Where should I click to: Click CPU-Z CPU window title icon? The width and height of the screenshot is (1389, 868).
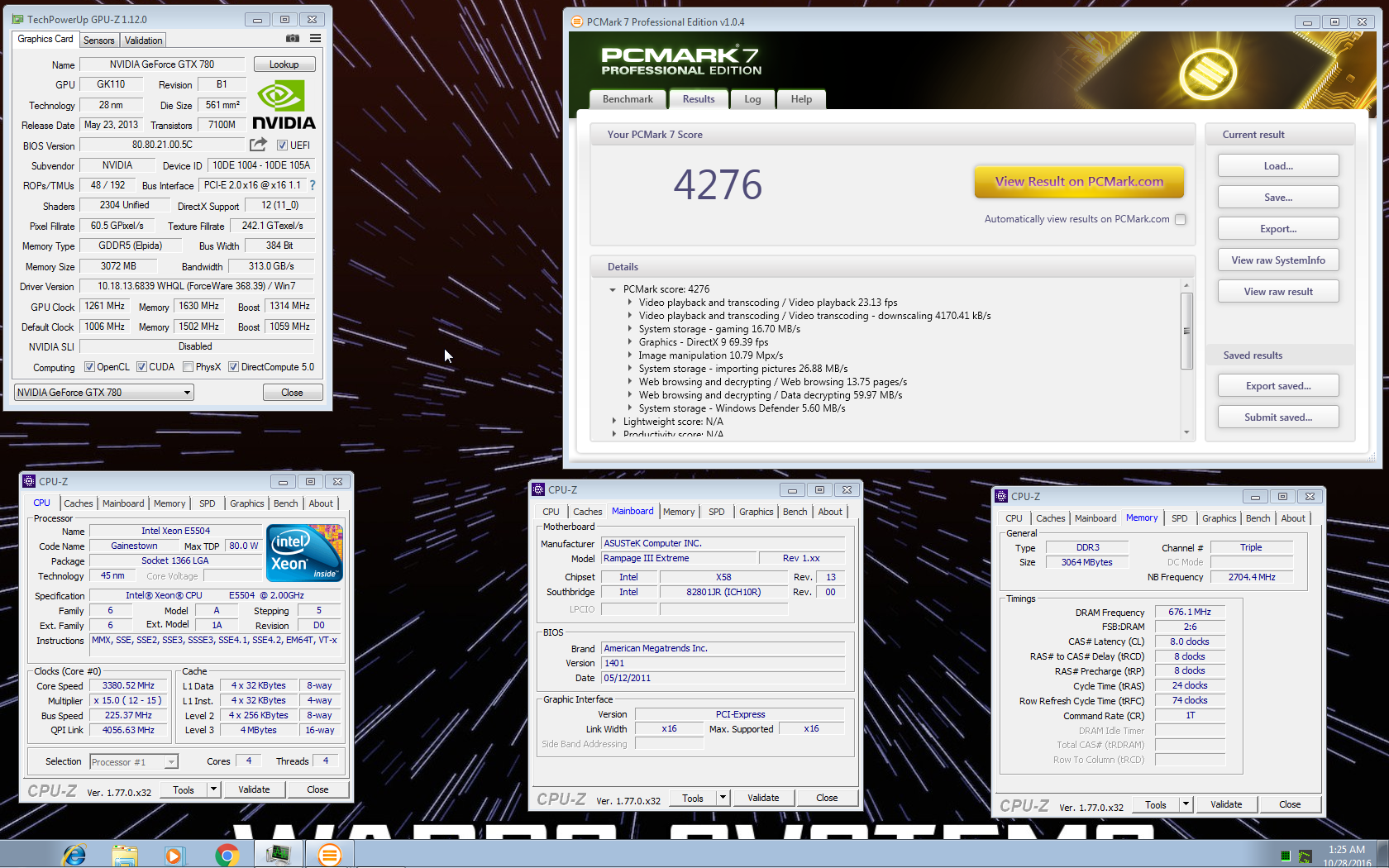[x=29, y=481]
